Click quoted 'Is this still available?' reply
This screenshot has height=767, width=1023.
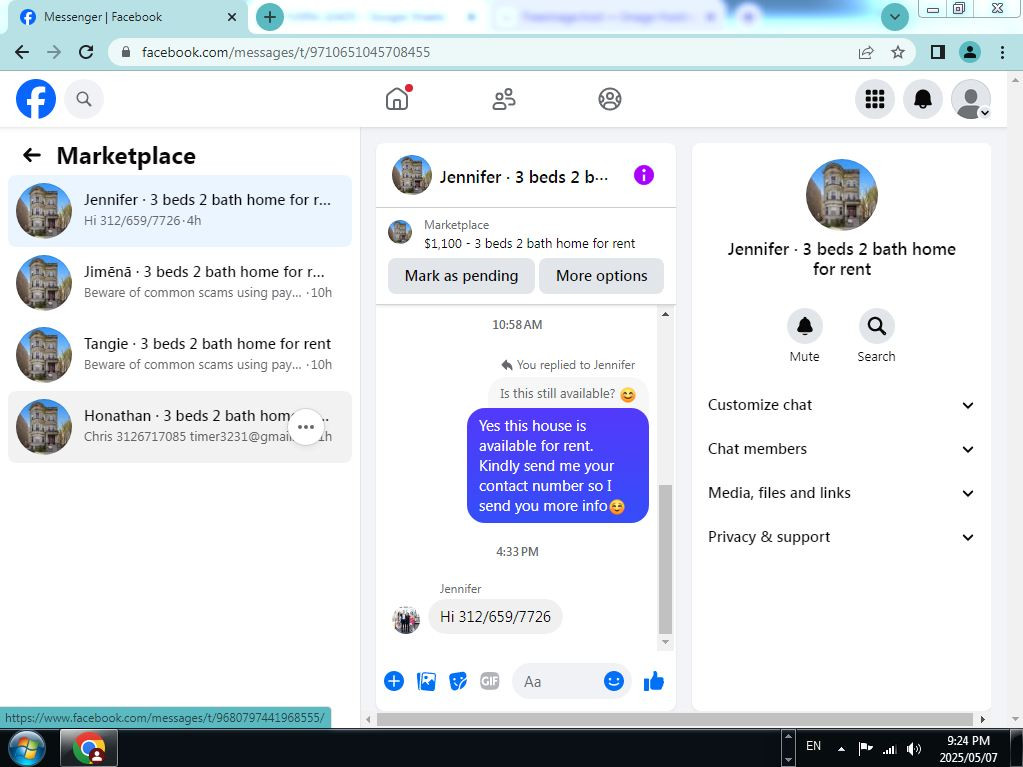tap(568, 394)
